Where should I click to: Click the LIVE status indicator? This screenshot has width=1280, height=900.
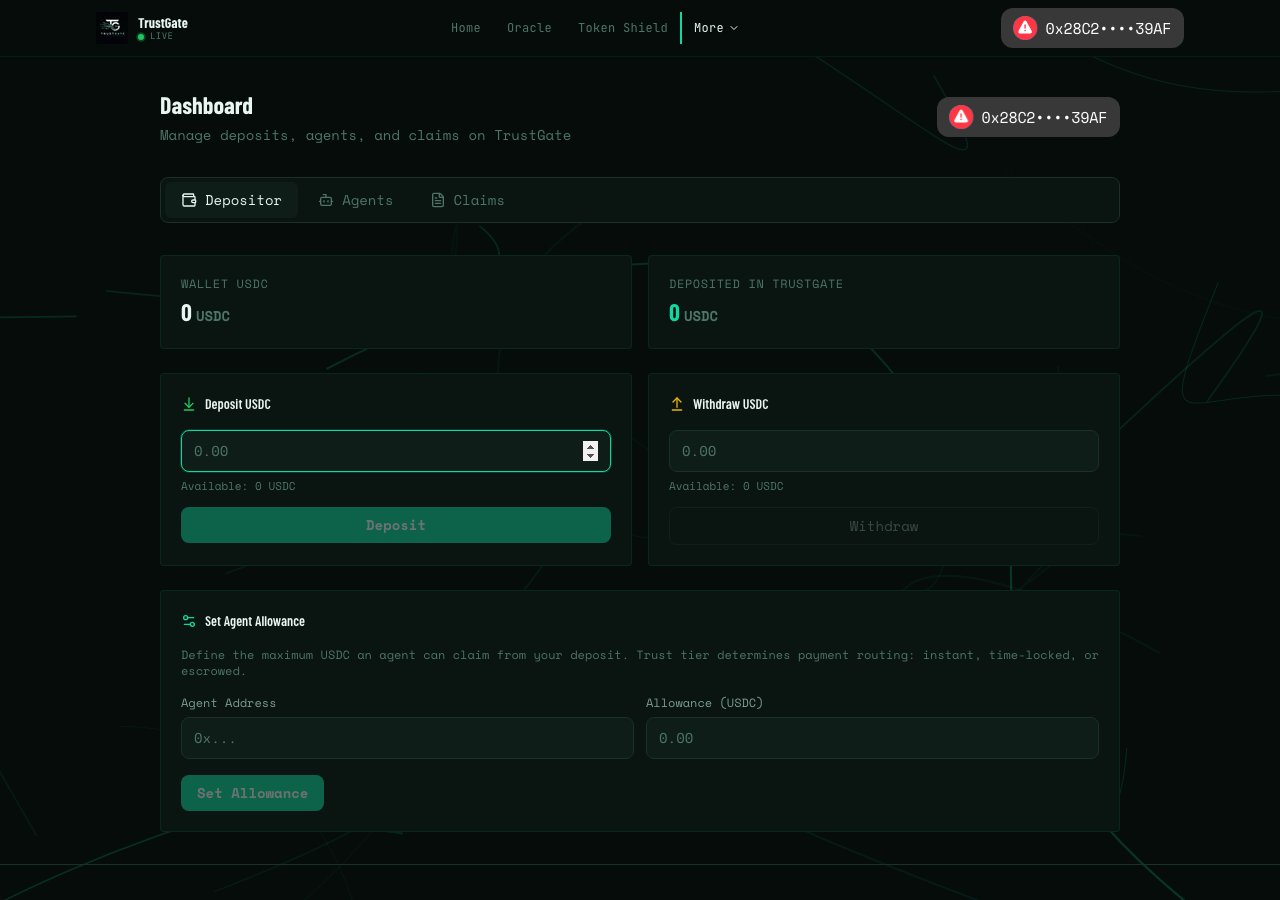click(155, 36)
